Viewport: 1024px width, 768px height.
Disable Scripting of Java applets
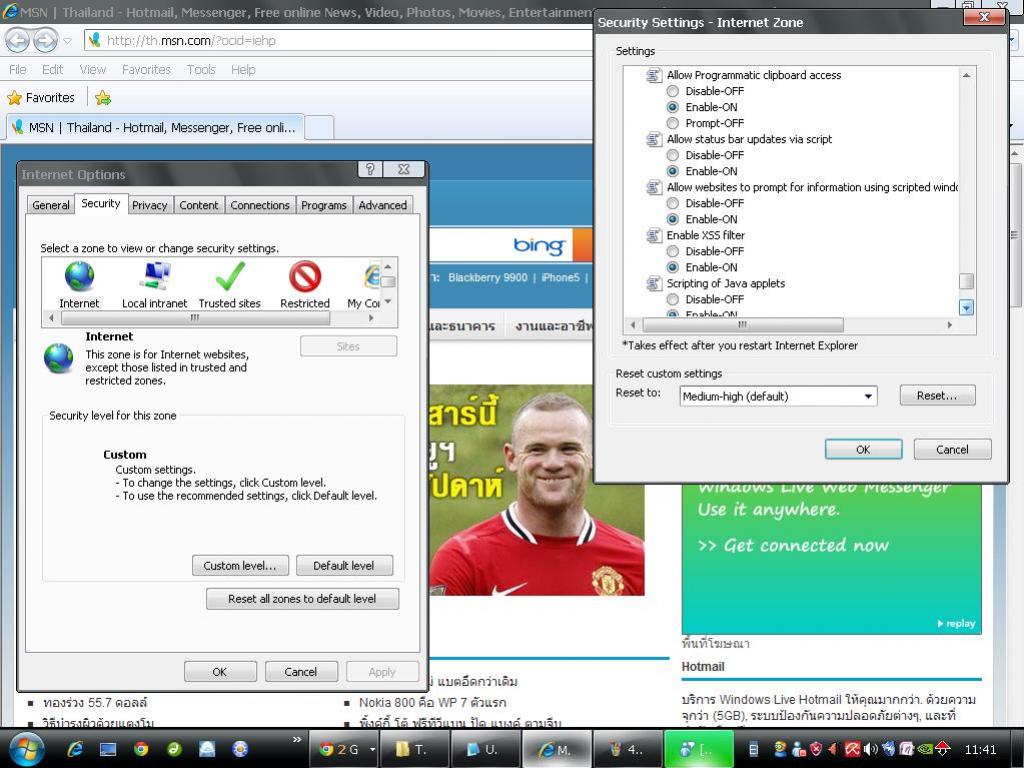tap(673, 300)
